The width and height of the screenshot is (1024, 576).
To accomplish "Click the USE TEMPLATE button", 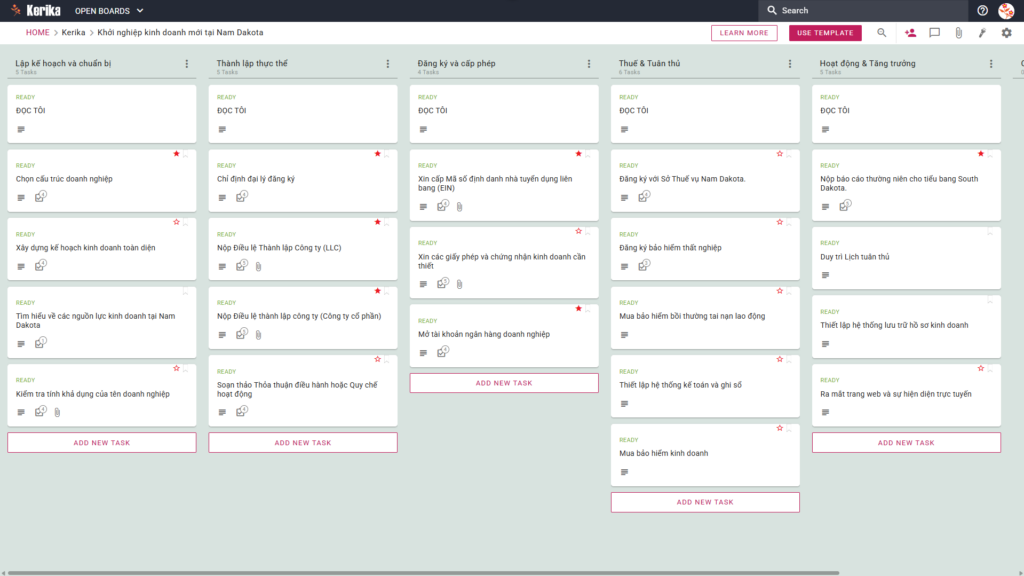I will pos(825,33).
